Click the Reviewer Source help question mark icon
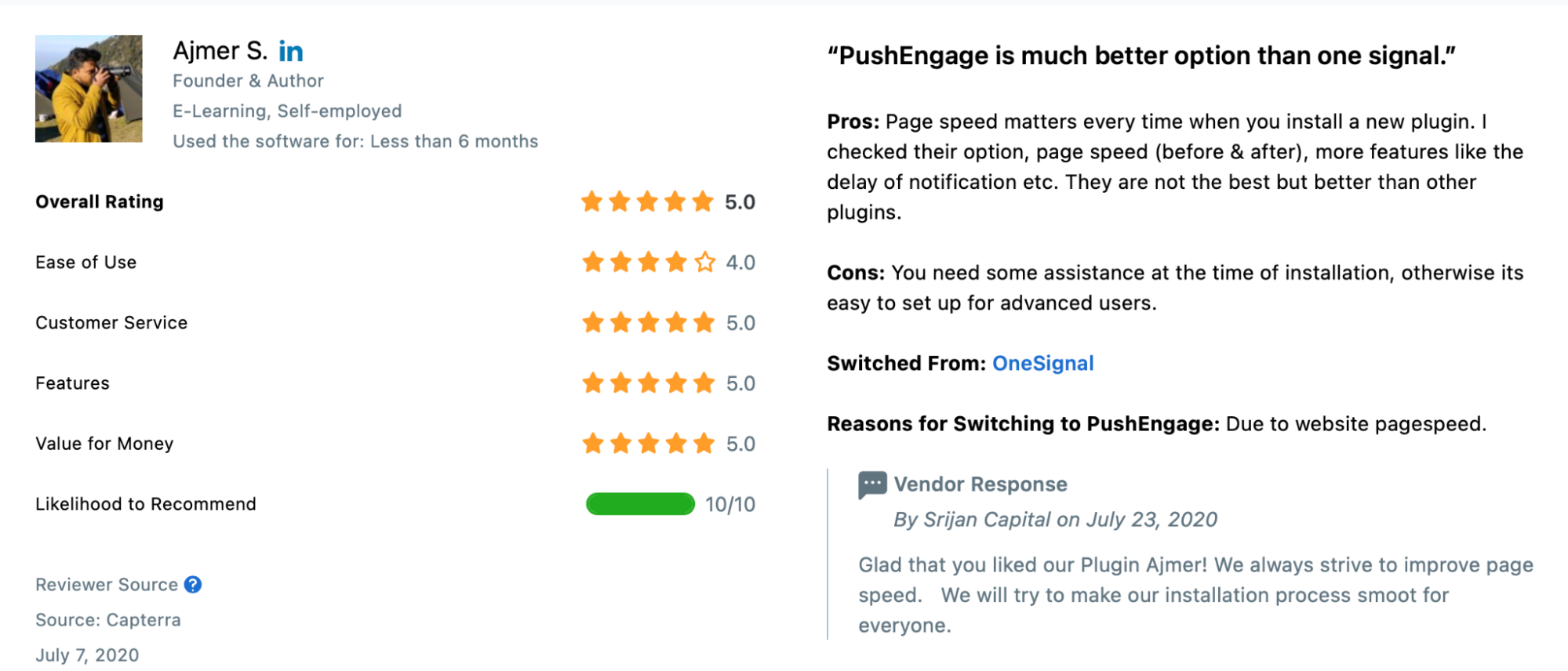 [193, 585]
